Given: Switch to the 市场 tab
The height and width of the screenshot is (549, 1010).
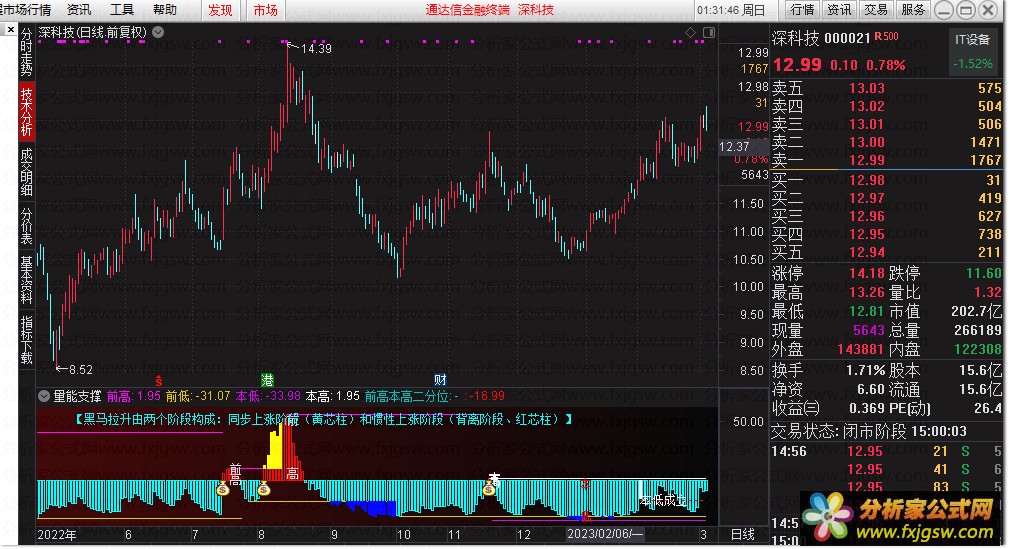Looking at the screenshot, I should (265, 10).
